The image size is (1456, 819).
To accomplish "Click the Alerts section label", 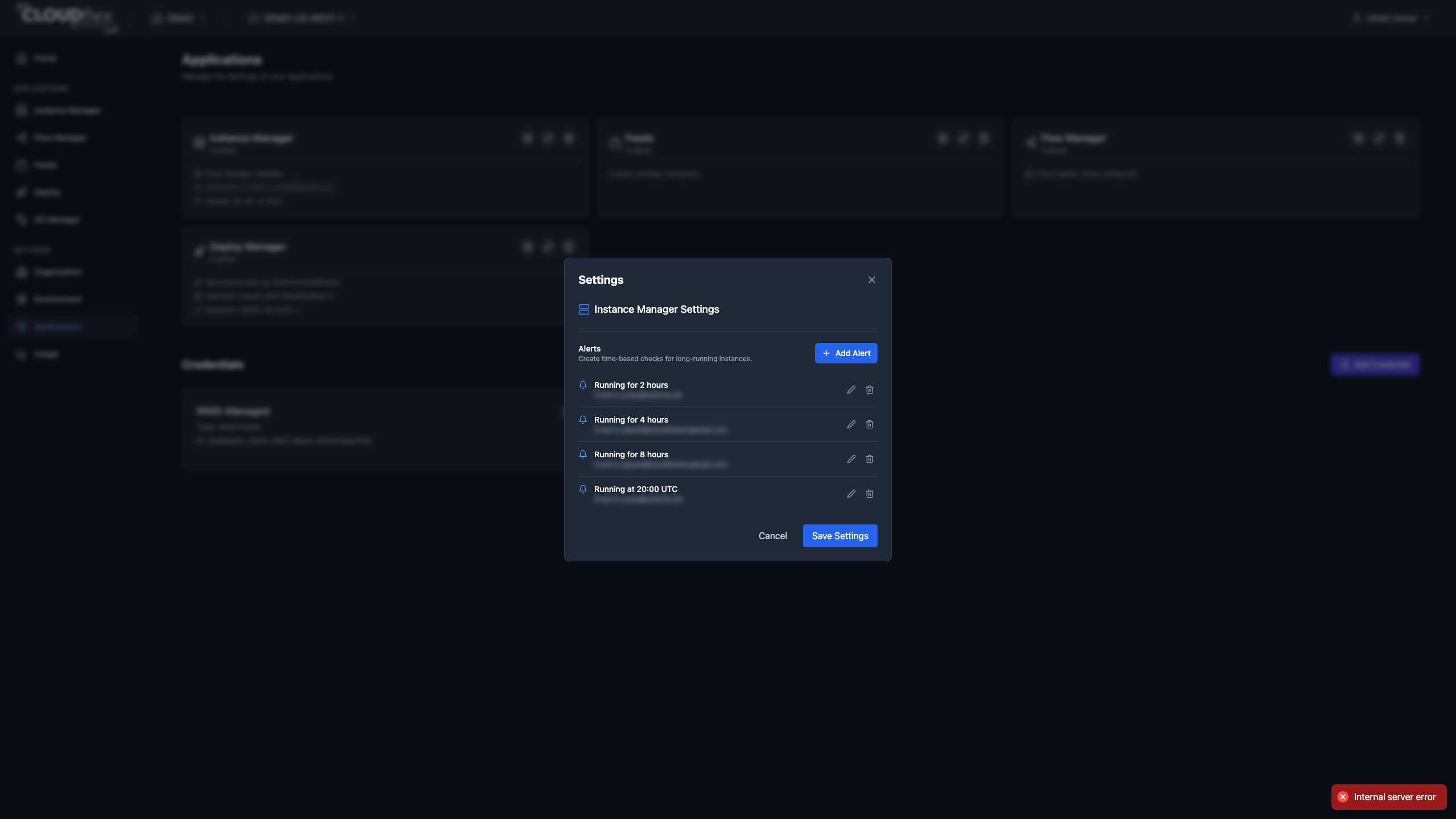I will [589, 349].
